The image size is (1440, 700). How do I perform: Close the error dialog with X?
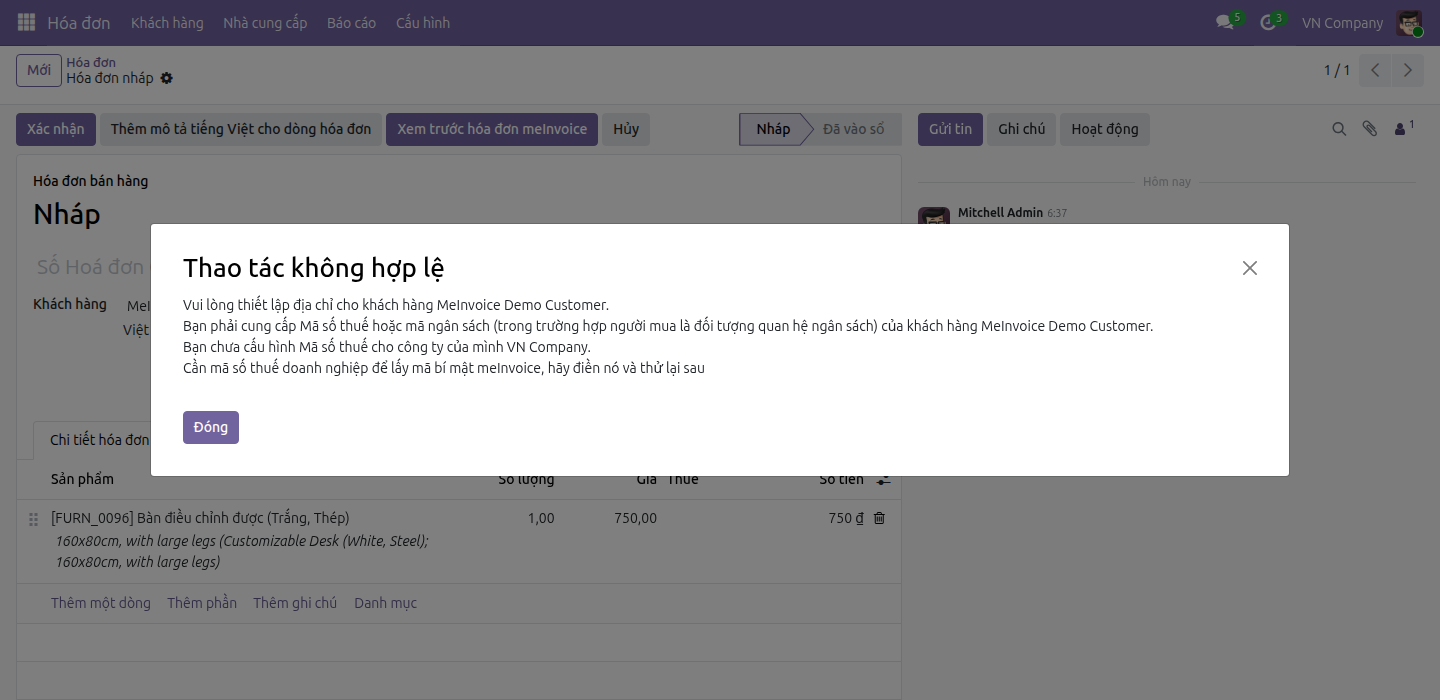[1249, 268]
